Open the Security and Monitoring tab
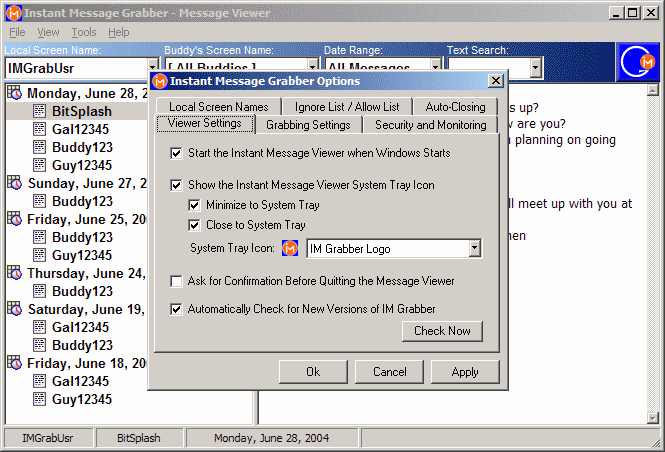Viewport: 665px width, 452px height. click(x=430, y=125)
